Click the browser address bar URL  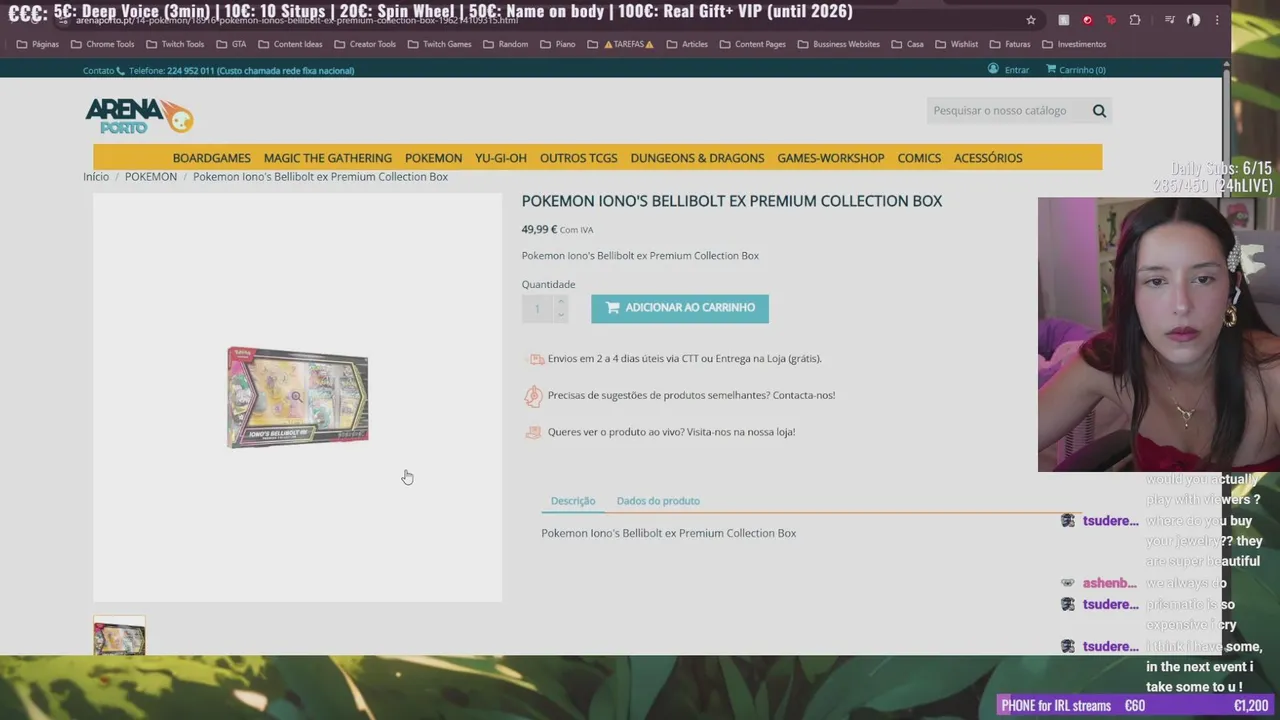297,20
